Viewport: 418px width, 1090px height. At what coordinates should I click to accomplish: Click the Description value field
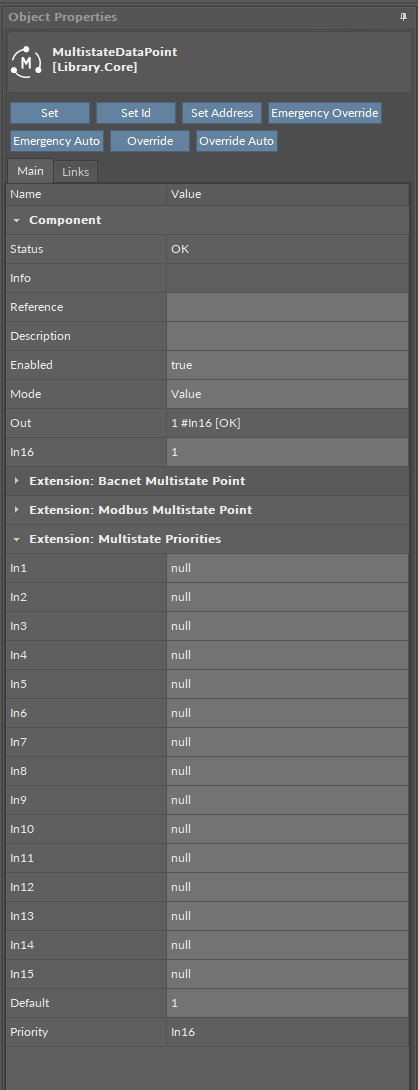coord(287,336)
